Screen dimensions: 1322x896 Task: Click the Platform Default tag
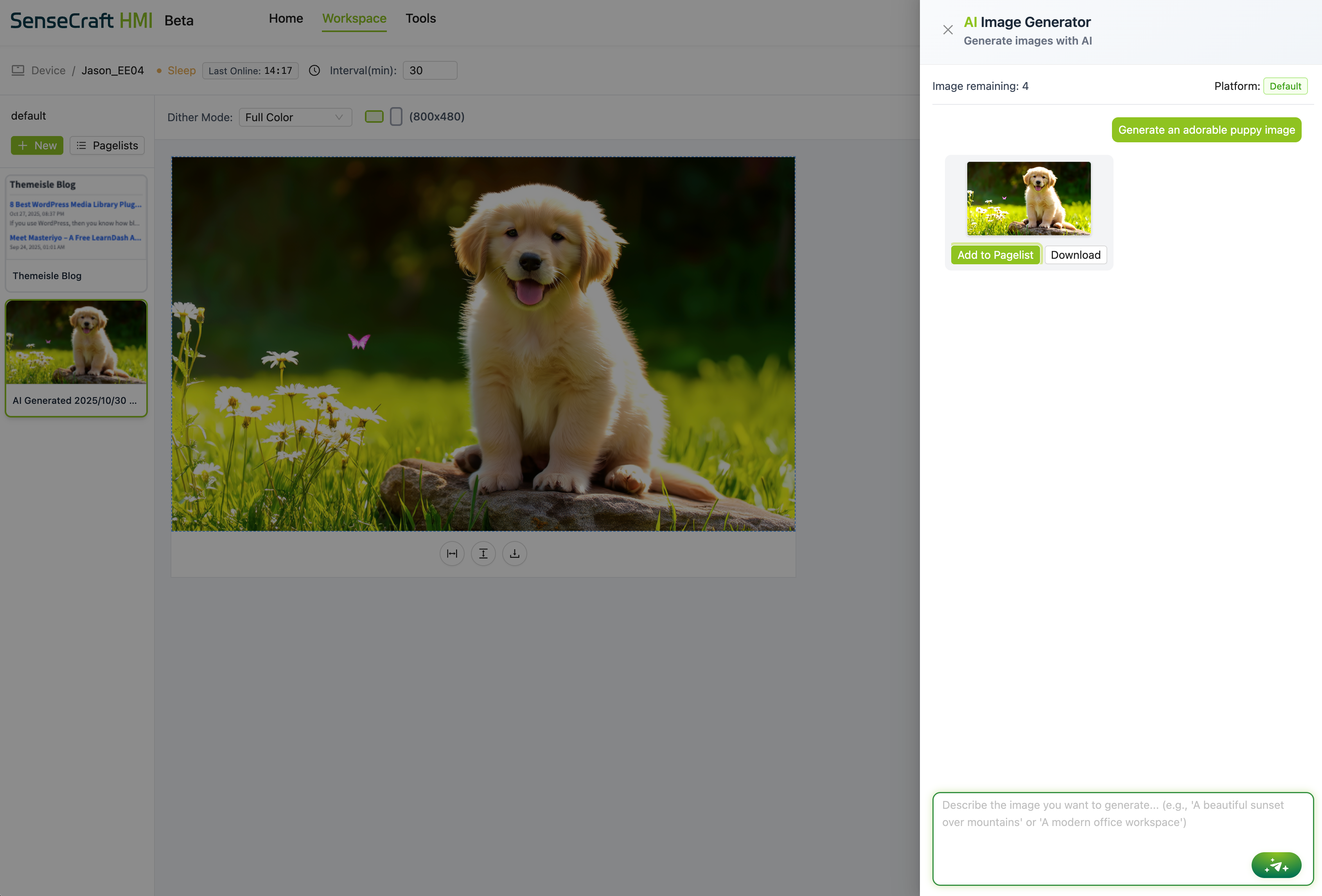click(x=1285, y=86)
